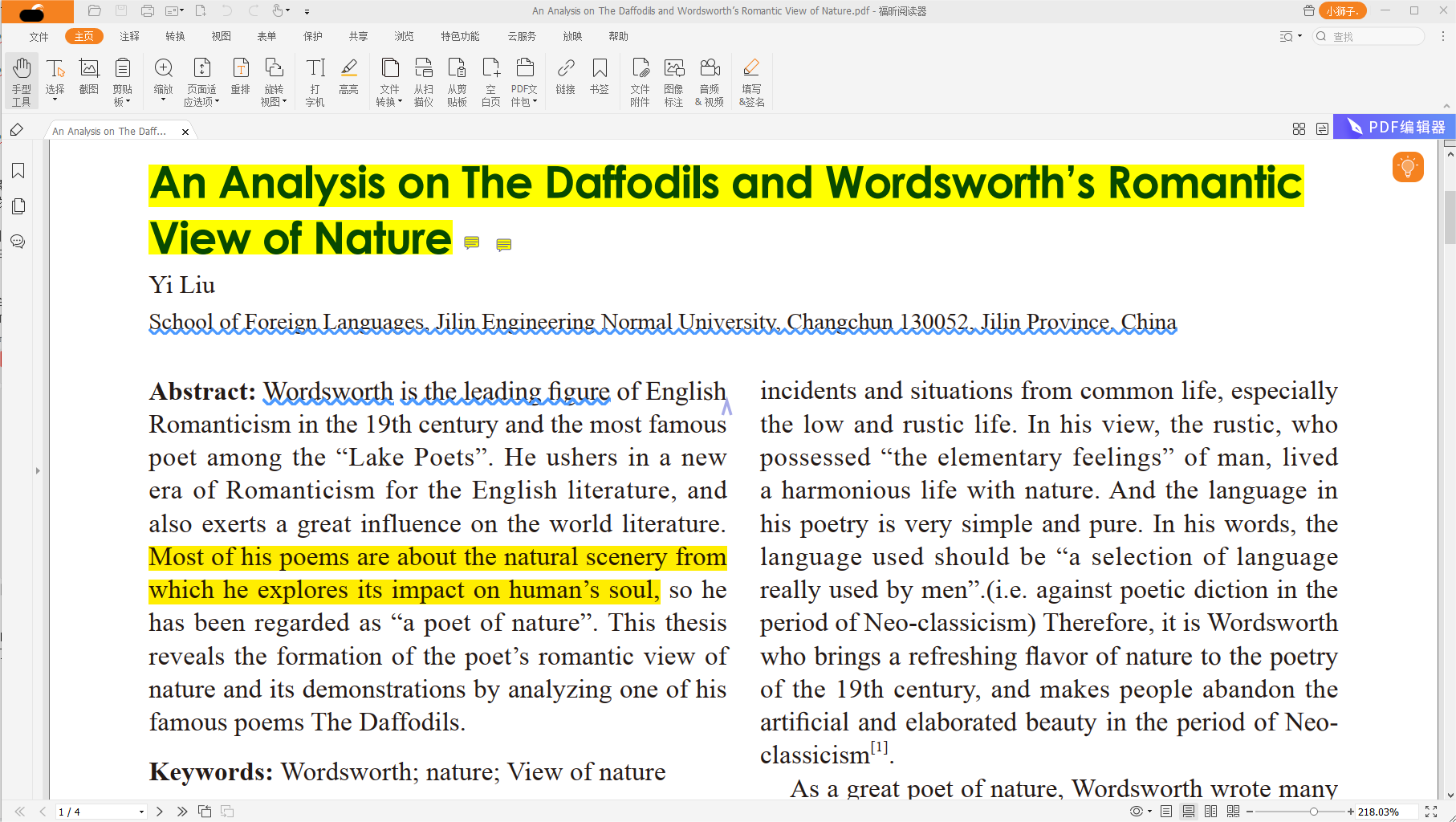Screen dimensions: 1456x822
Task: Adjust the zoom slider handle
Action: point(1313,812)
